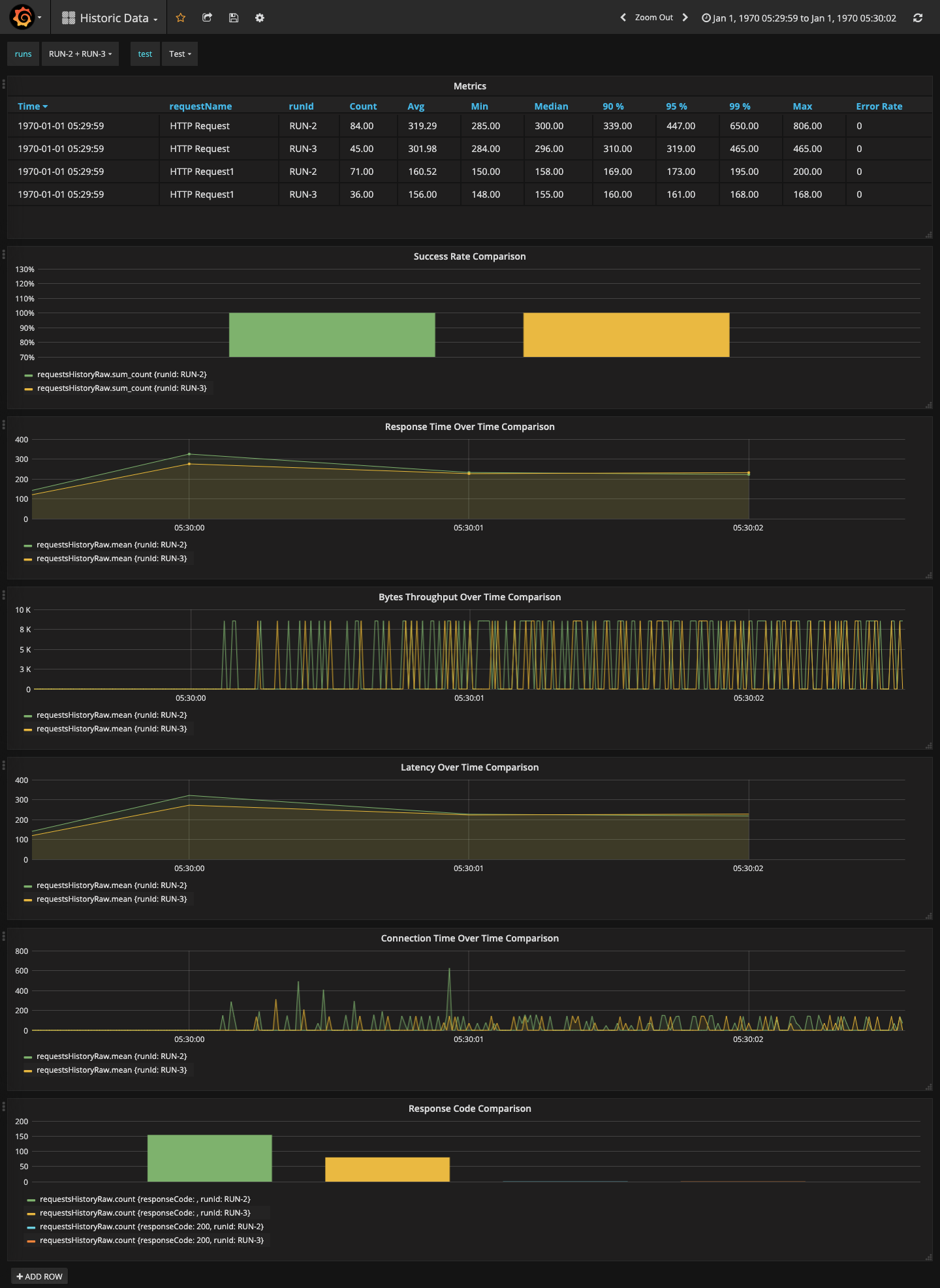Grab resize handle of Success Rate panel
The height and width of the screenshot is (1288, 940).
tap(928, 405)
